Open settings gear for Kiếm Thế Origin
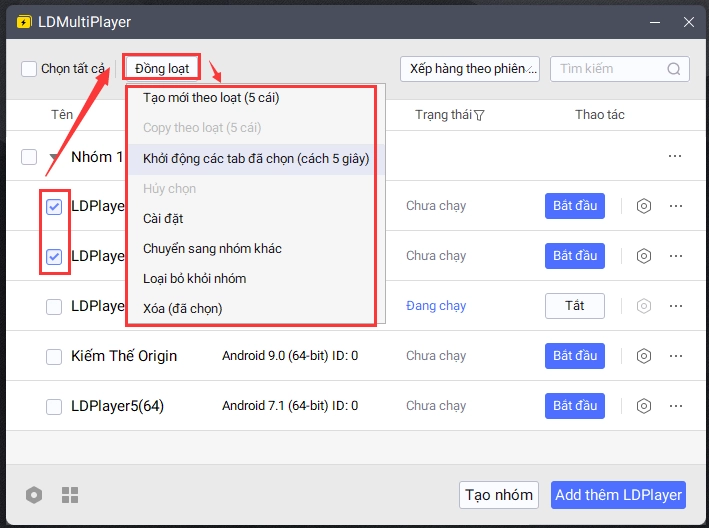The image size is (709, 528). [643, 356]
